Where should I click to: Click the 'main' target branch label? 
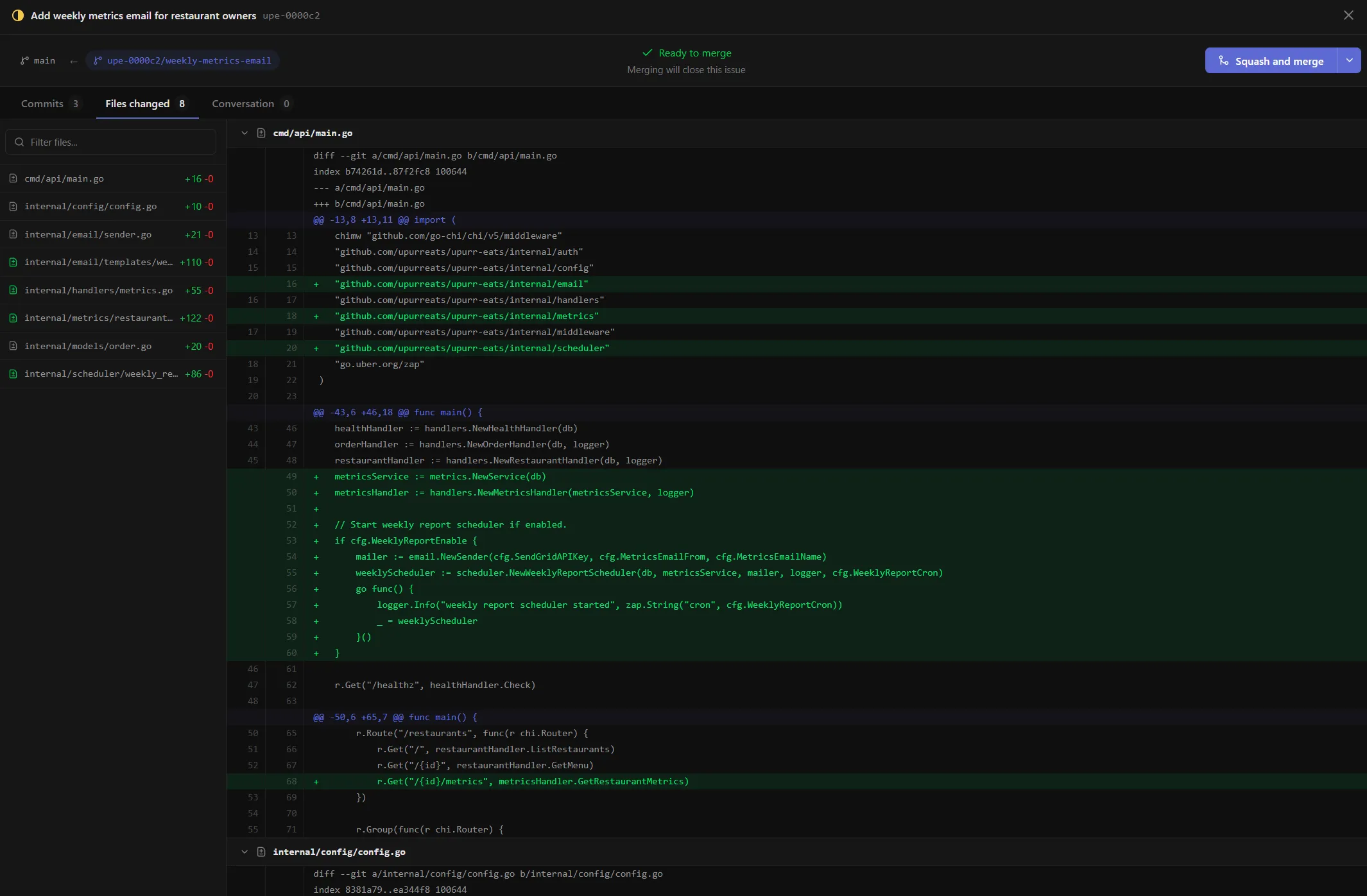(x=44, y=60)
